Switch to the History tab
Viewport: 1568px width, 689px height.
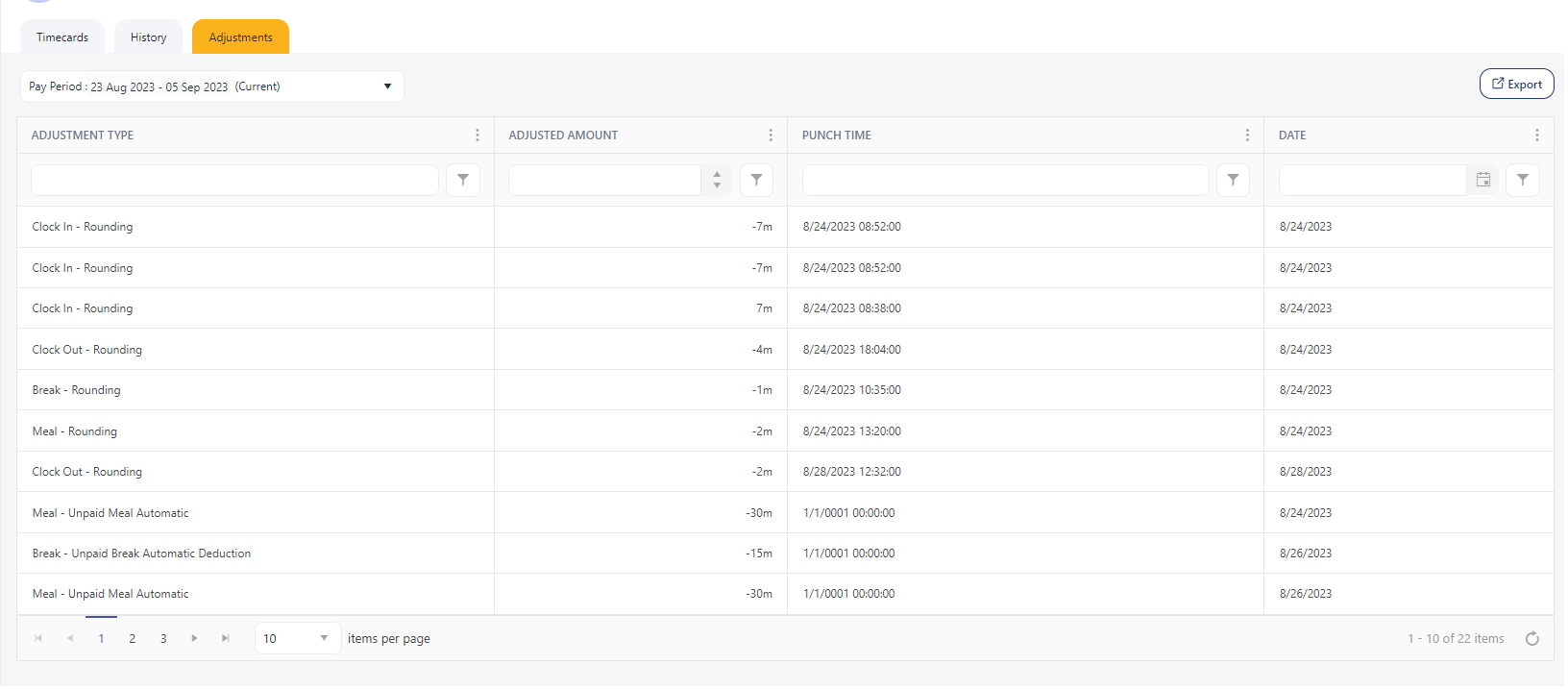(148, 37)
